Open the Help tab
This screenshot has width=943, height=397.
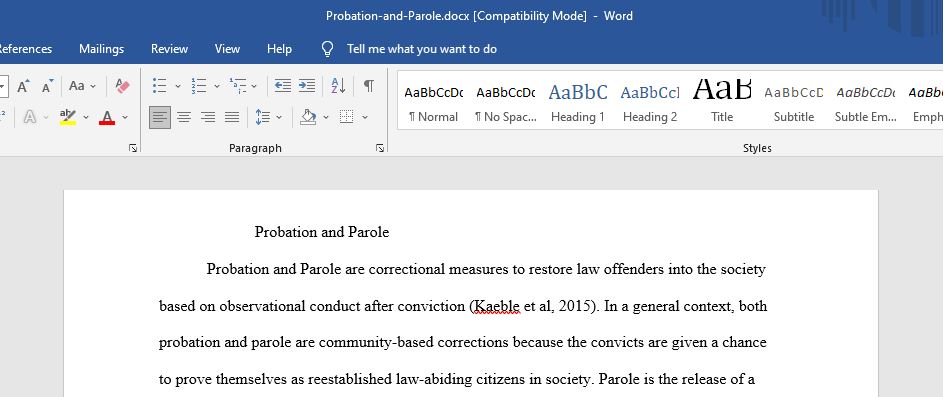coord(279,49)
